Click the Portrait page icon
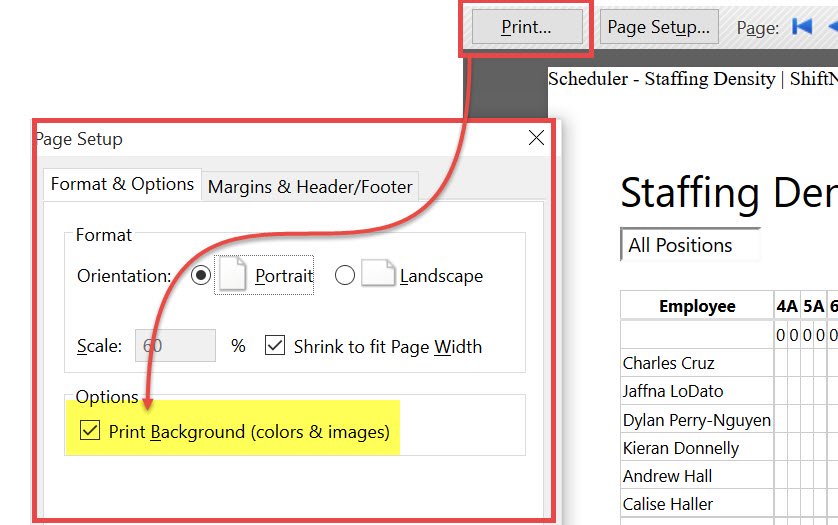 232,275
